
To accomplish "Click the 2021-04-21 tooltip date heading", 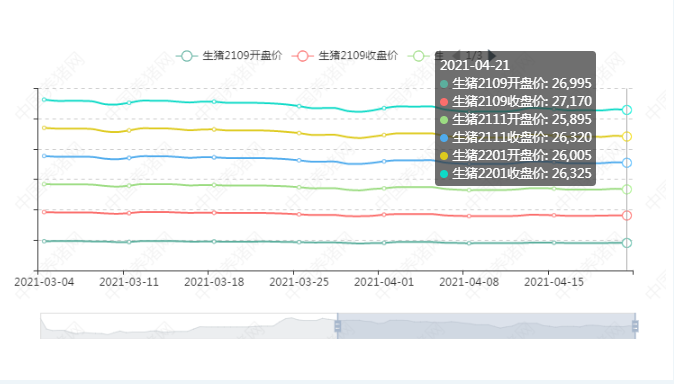I will coord(475,65).
